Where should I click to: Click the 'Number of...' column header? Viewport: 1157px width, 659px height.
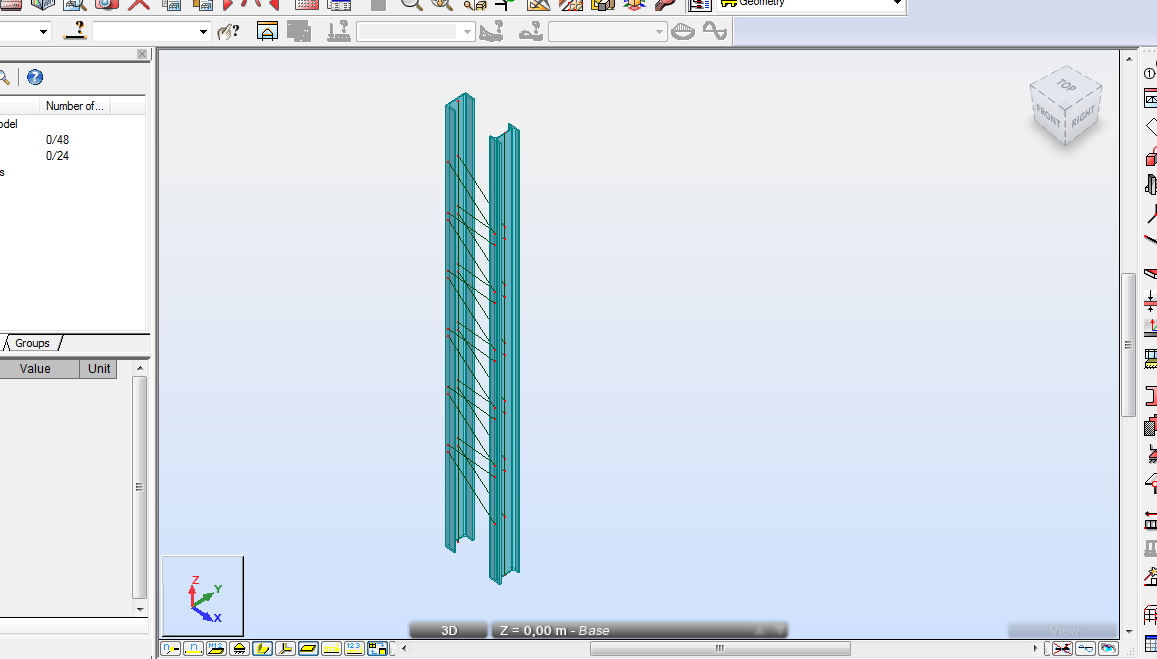(x=75, y=106)
